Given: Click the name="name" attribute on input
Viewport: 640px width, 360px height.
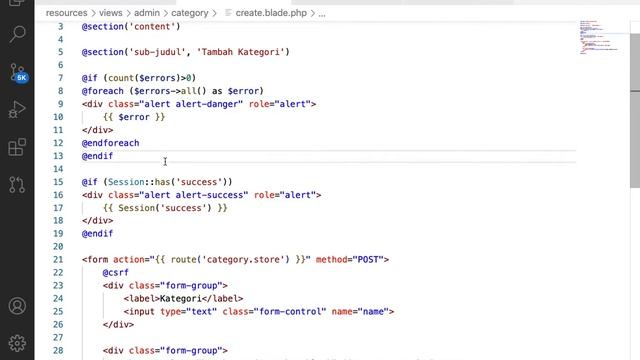Looking at the screenshot, I should click(360, 311).
